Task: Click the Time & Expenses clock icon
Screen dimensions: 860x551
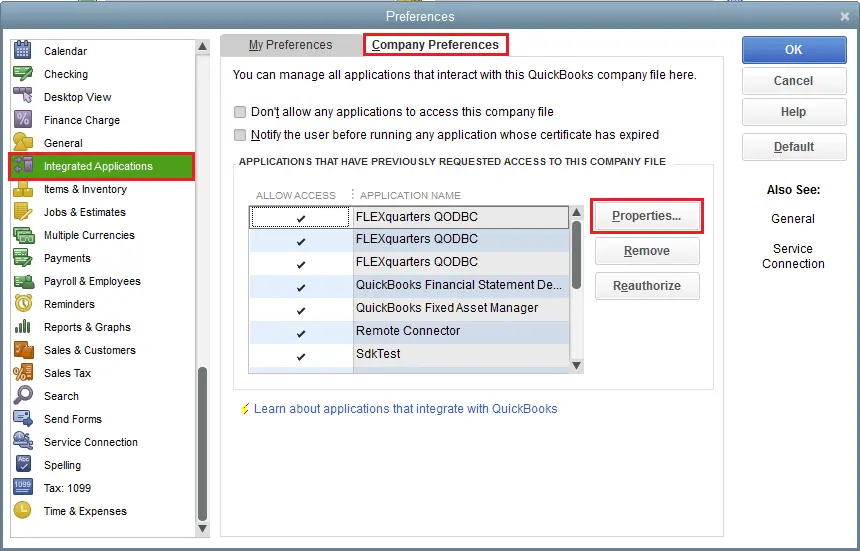Action: 22,510
